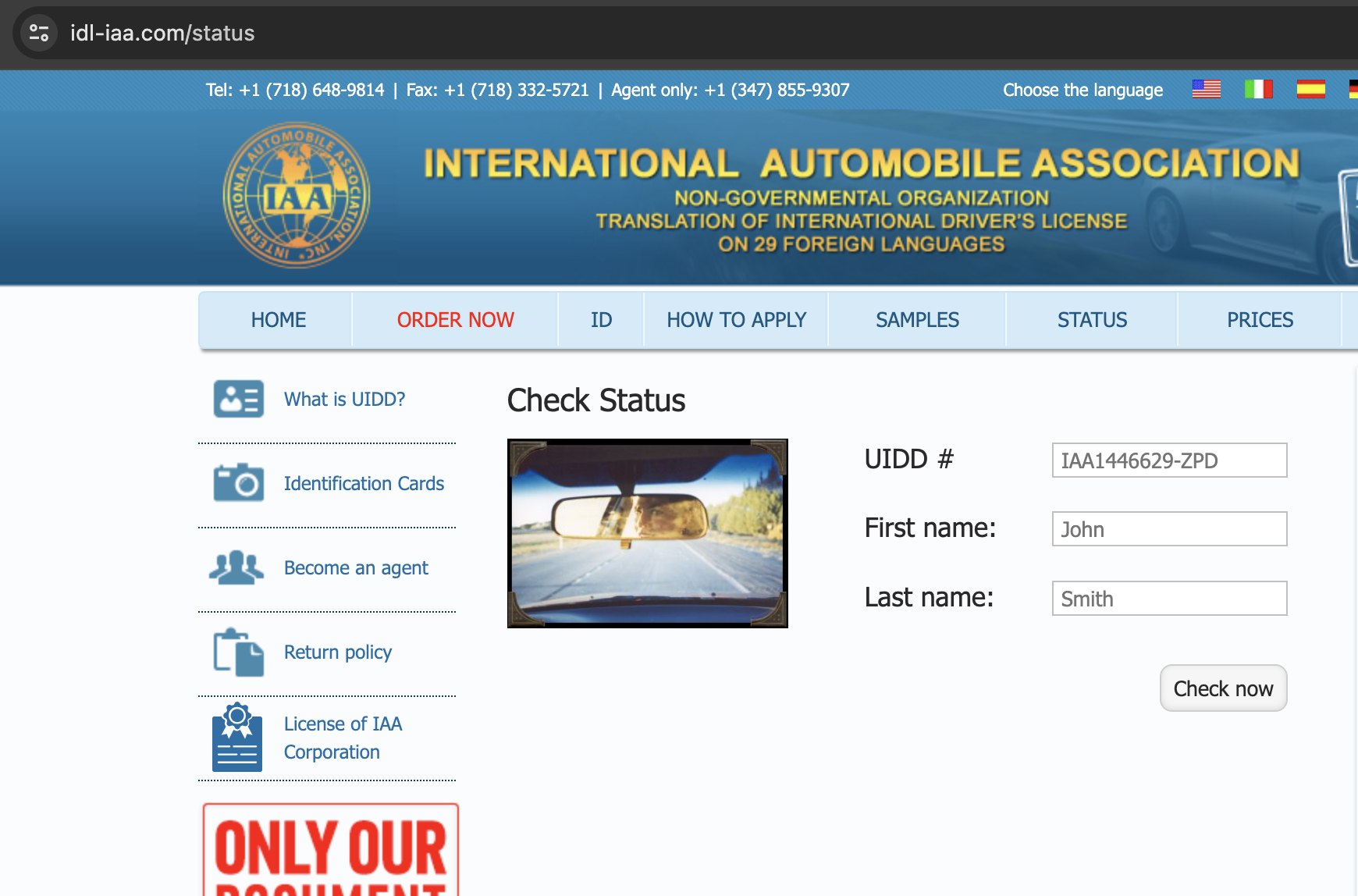Open the HOME menu item
Viewport: 1358px width, 896px height.
tap(278, 320)
